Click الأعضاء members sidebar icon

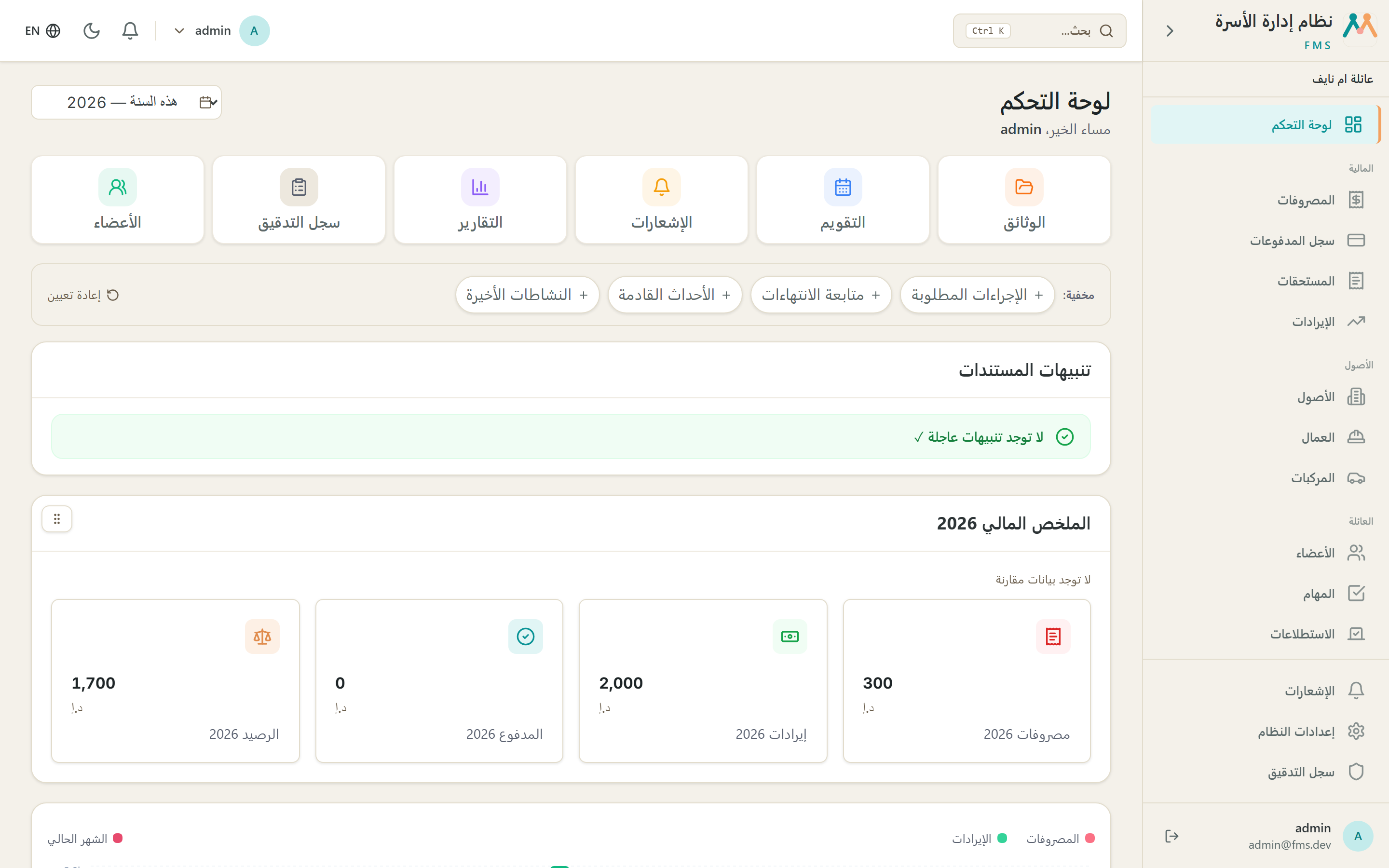pos(1356,553)
